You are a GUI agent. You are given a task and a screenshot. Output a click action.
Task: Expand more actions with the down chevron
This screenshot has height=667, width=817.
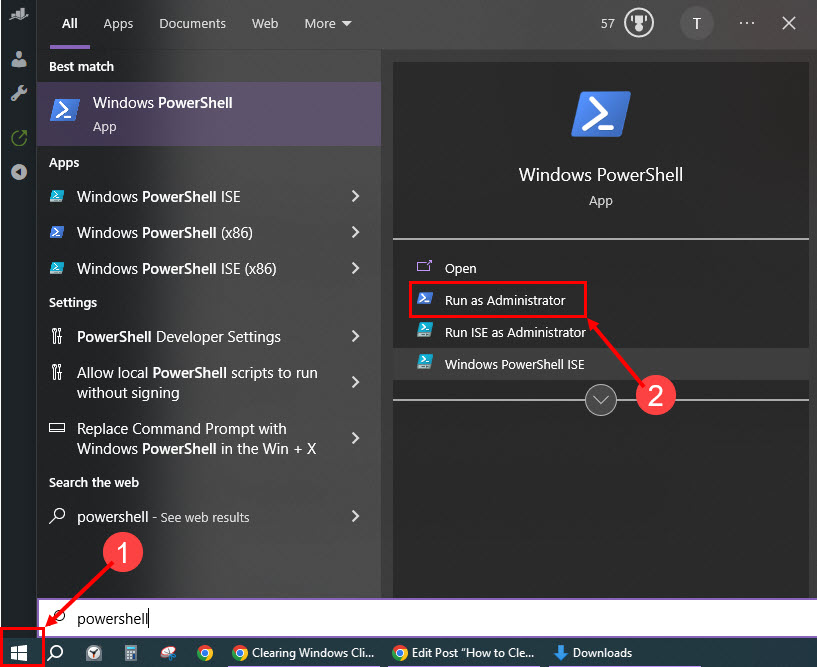point(600,400)
